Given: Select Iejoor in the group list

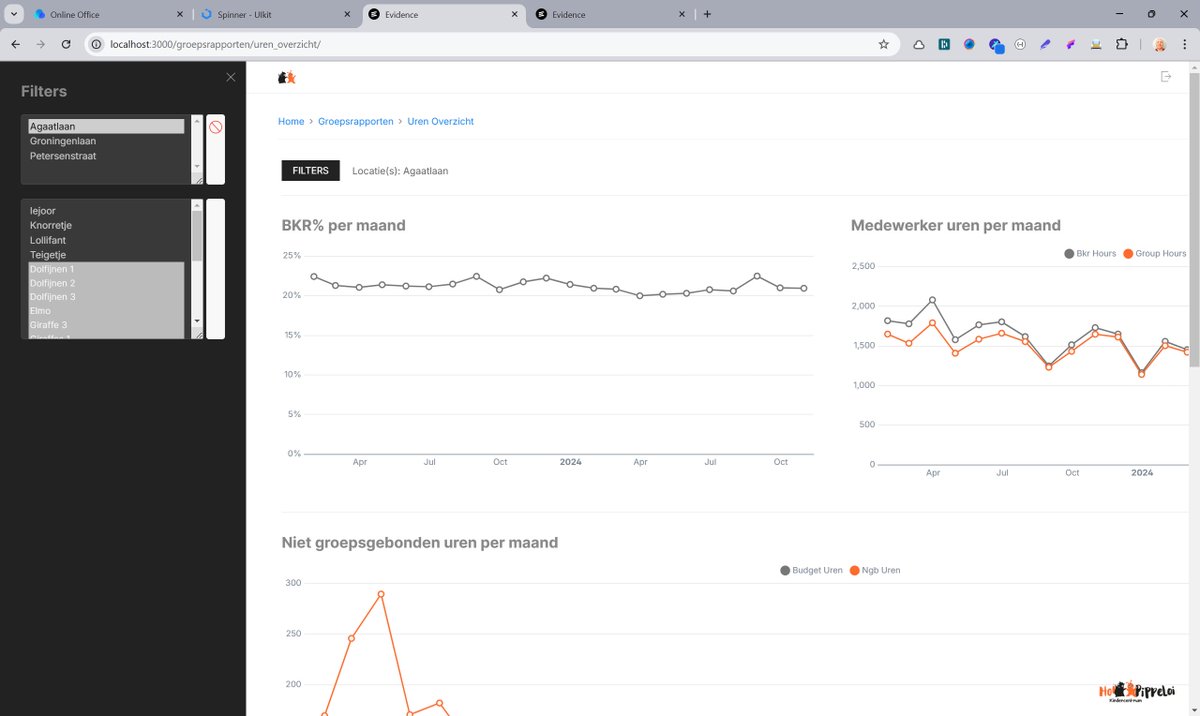Looking at the screenshot, I should [106, 211].
